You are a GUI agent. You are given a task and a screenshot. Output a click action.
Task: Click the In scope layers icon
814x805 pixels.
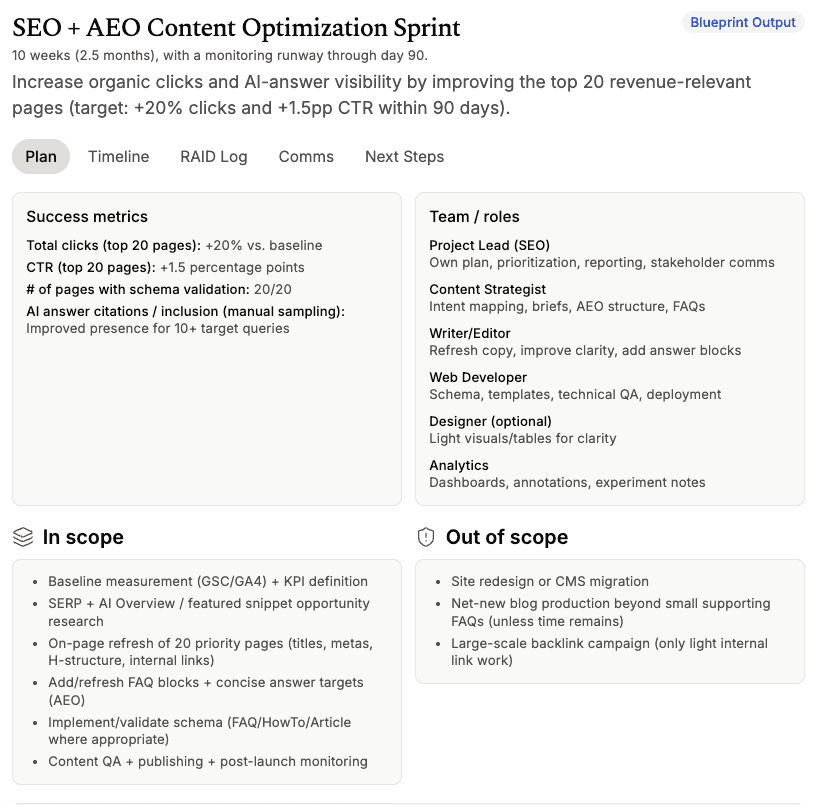(x=23, y=537)
